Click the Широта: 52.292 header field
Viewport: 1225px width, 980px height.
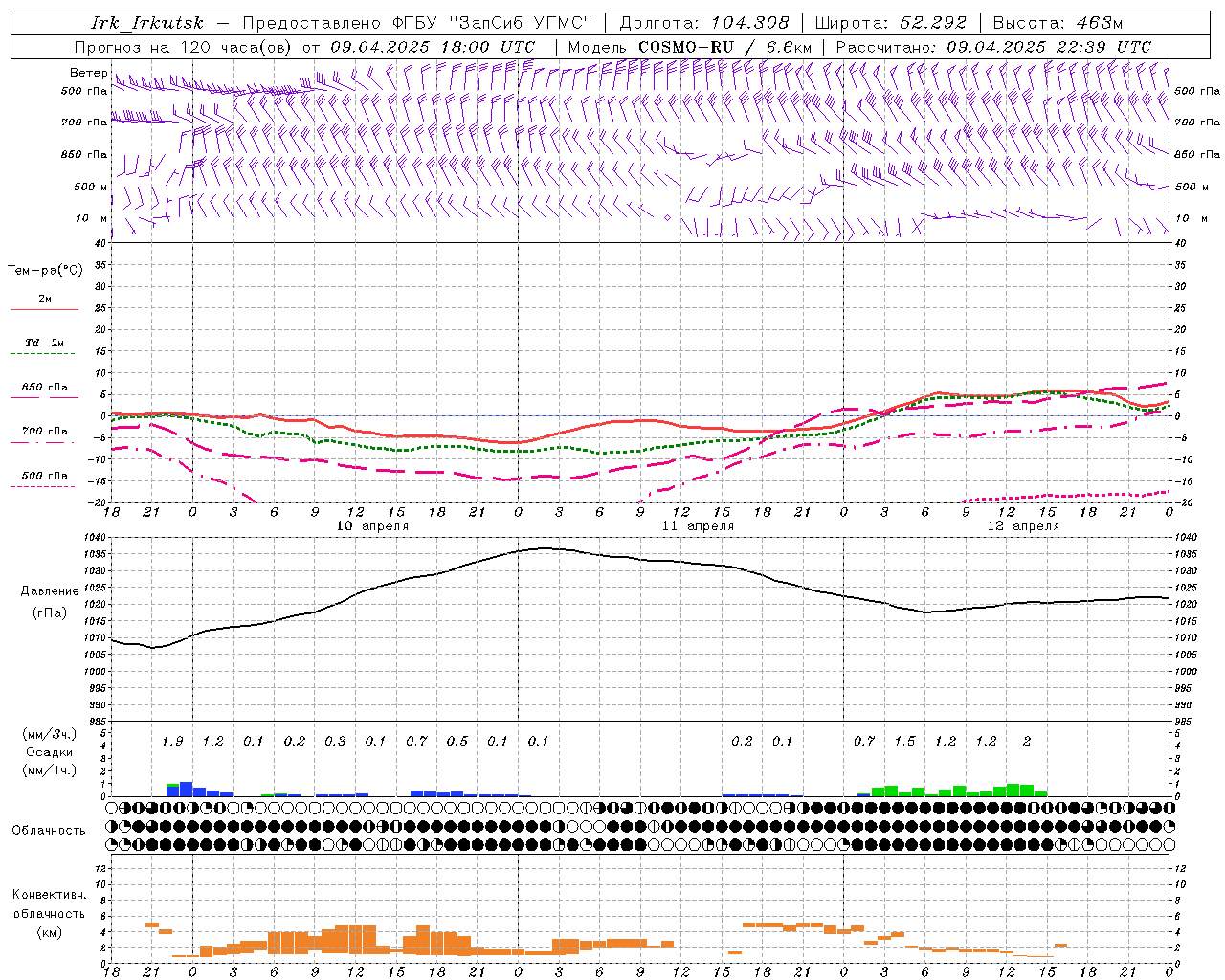coord(891,23)
